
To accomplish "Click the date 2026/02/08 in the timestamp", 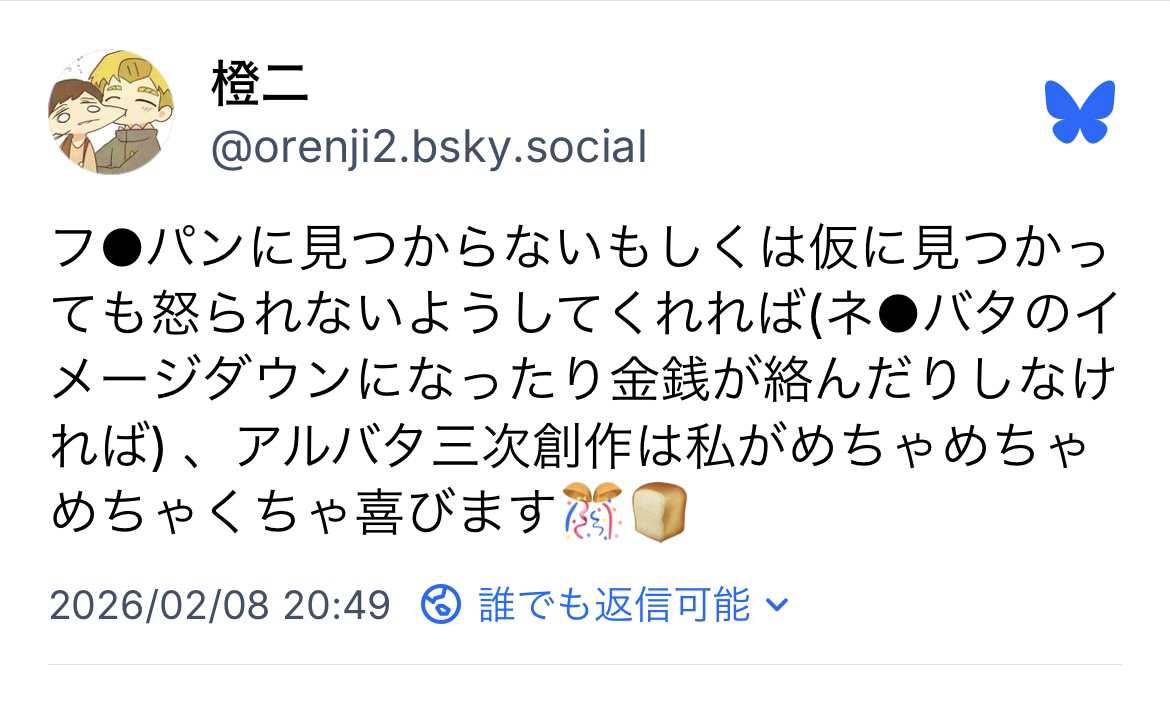I will click(159, 605).
